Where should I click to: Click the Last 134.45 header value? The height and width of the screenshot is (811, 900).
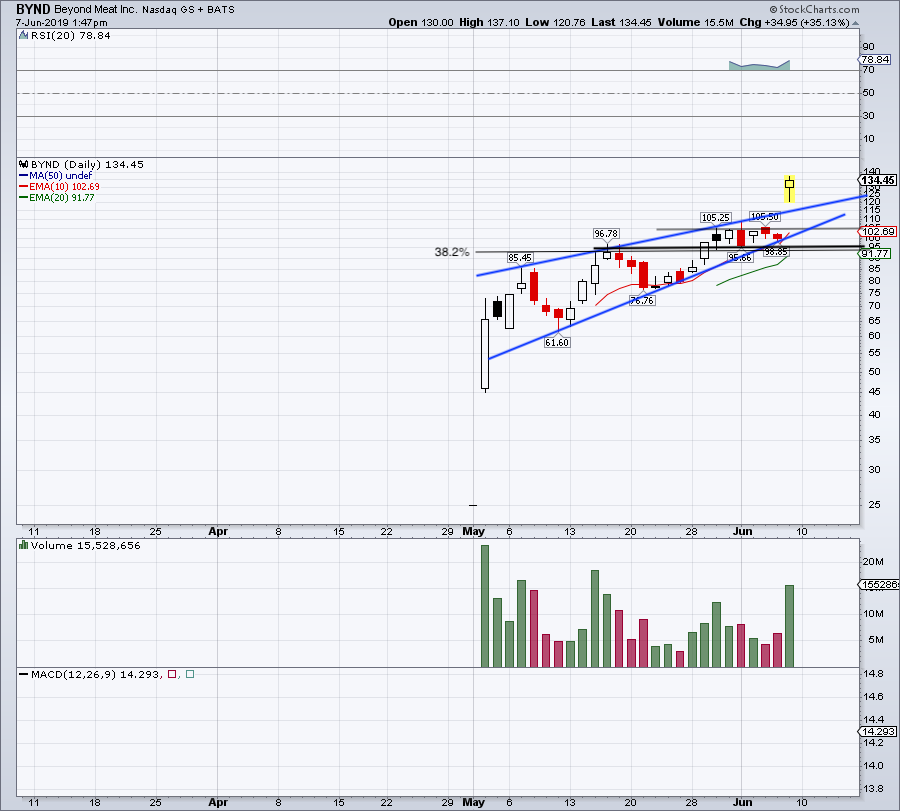point(621,22)
